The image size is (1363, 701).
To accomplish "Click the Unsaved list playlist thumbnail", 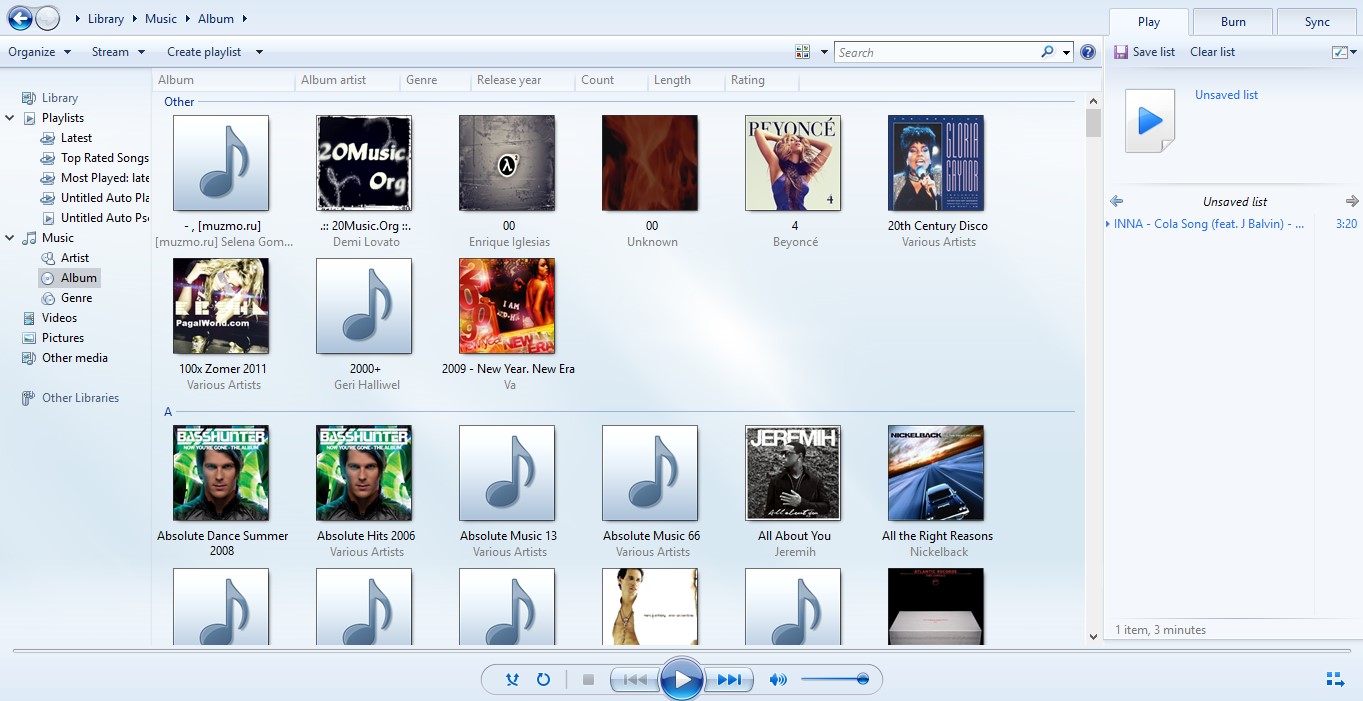I will 1150,121.
